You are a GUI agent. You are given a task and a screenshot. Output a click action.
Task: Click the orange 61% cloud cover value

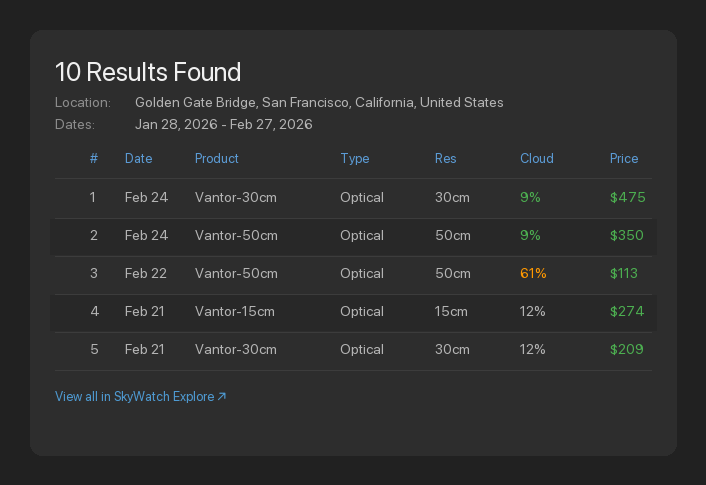[x=533, y=274]
